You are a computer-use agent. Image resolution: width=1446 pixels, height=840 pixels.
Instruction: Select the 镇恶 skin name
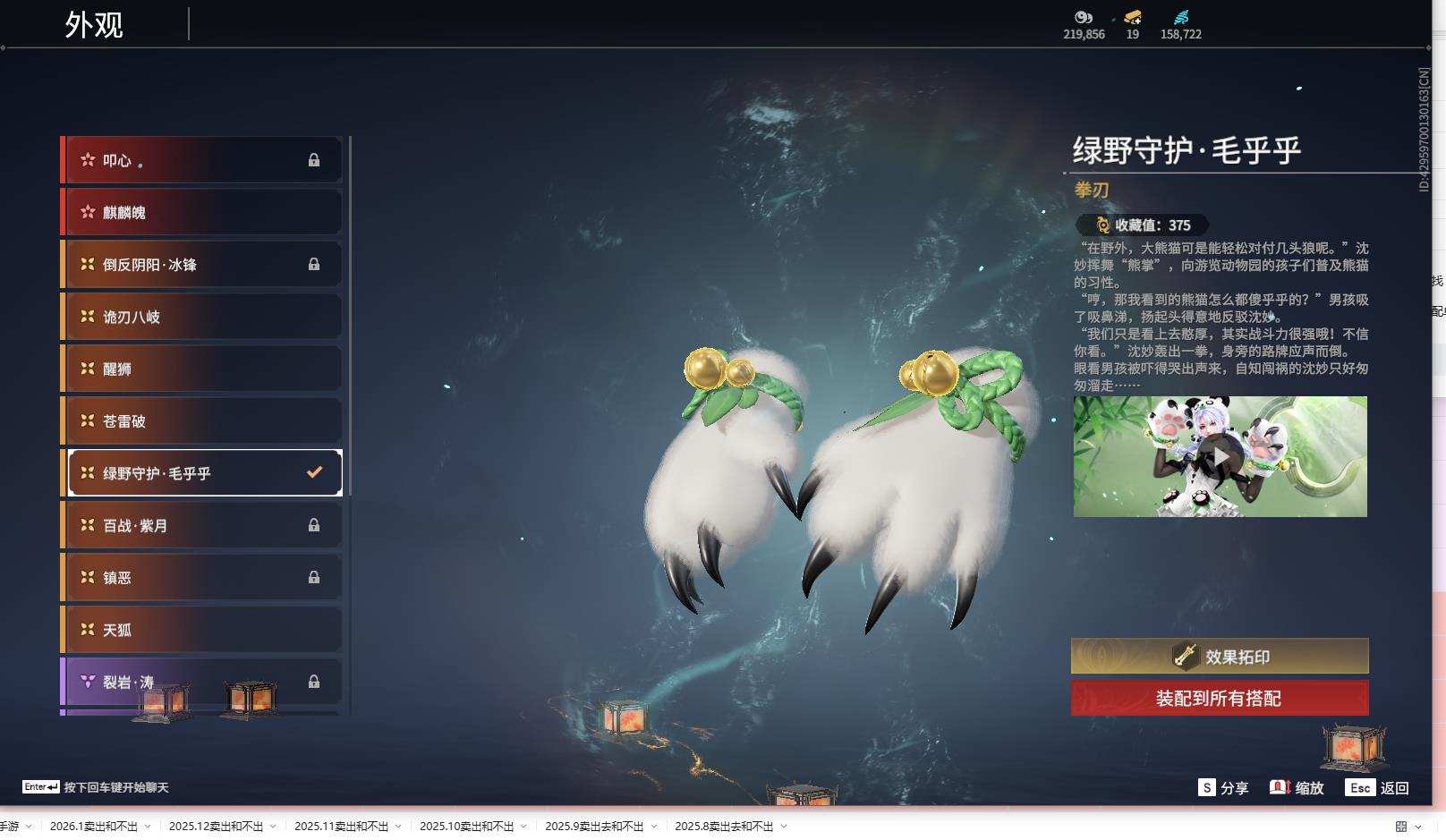click(x=117, y=577)
